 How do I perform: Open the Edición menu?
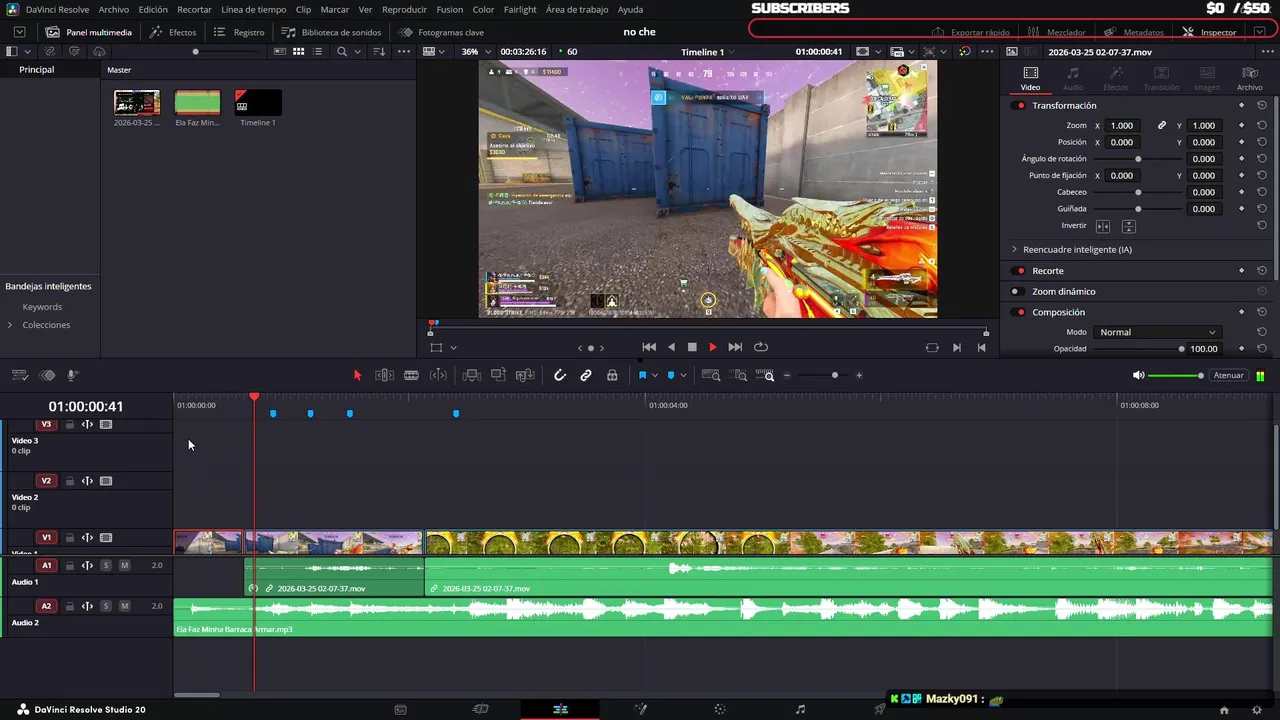(x=153, y=9)
